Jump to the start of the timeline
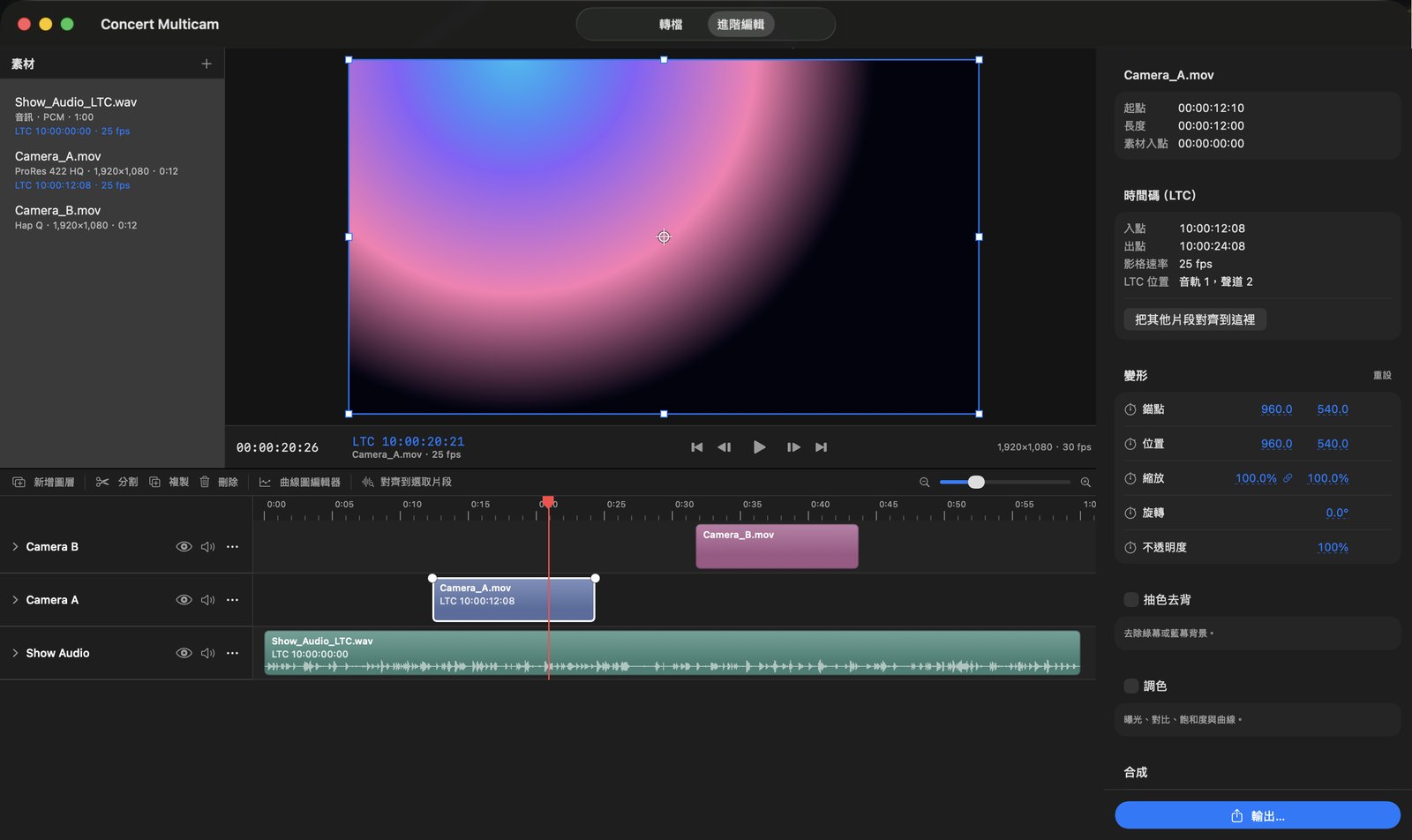Image resolution: width=1412 pixels, height=840 pixels. tap(697, 447)
